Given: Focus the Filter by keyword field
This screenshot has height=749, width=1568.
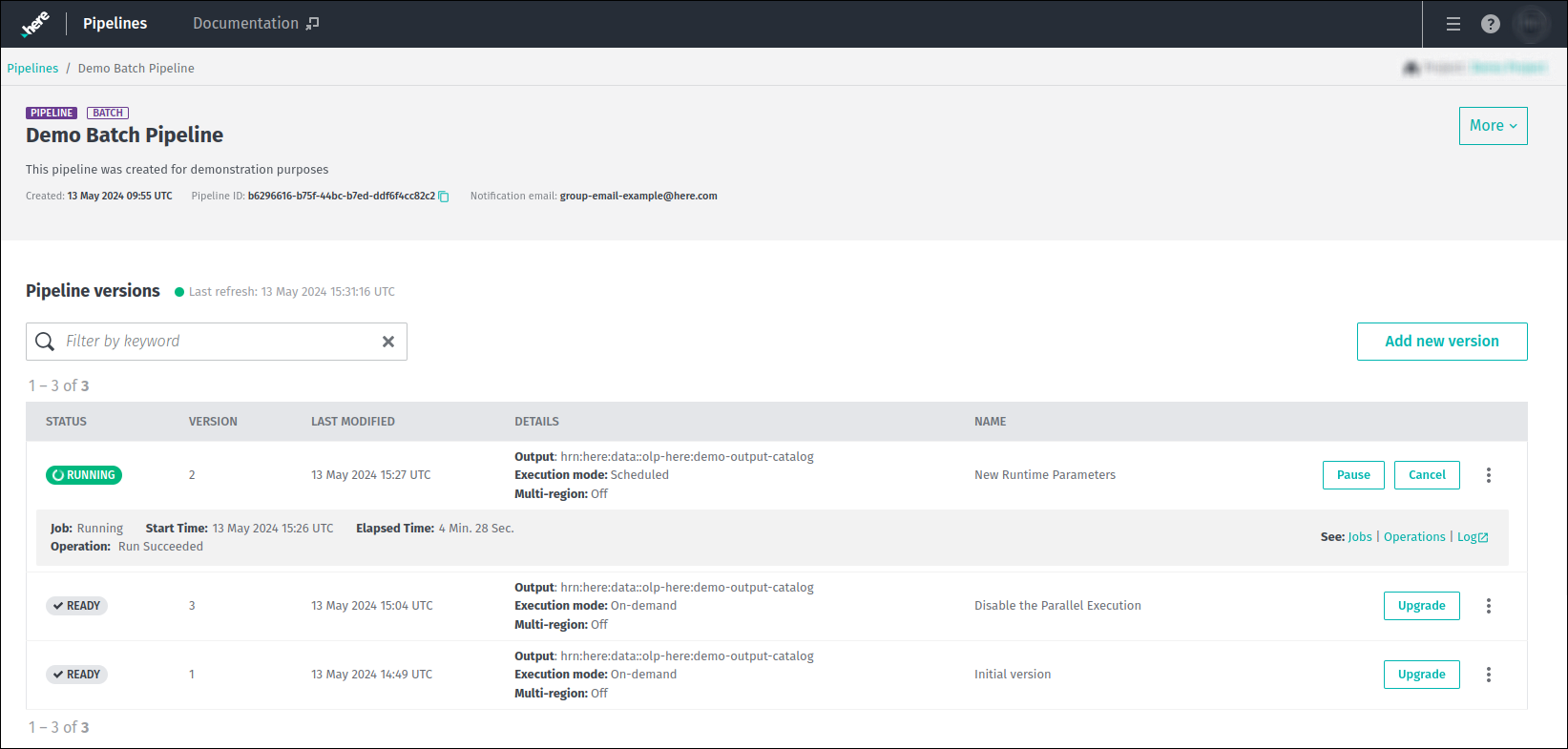Looking at the screenshot, I should (217, 342).
